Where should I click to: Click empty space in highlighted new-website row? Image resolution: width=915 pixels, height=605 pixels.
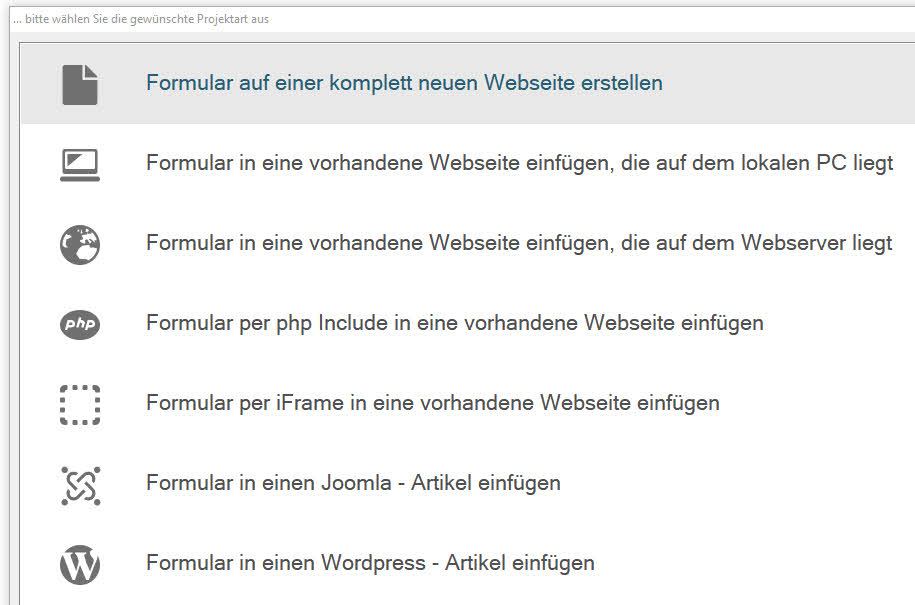(x=790, y=84)
